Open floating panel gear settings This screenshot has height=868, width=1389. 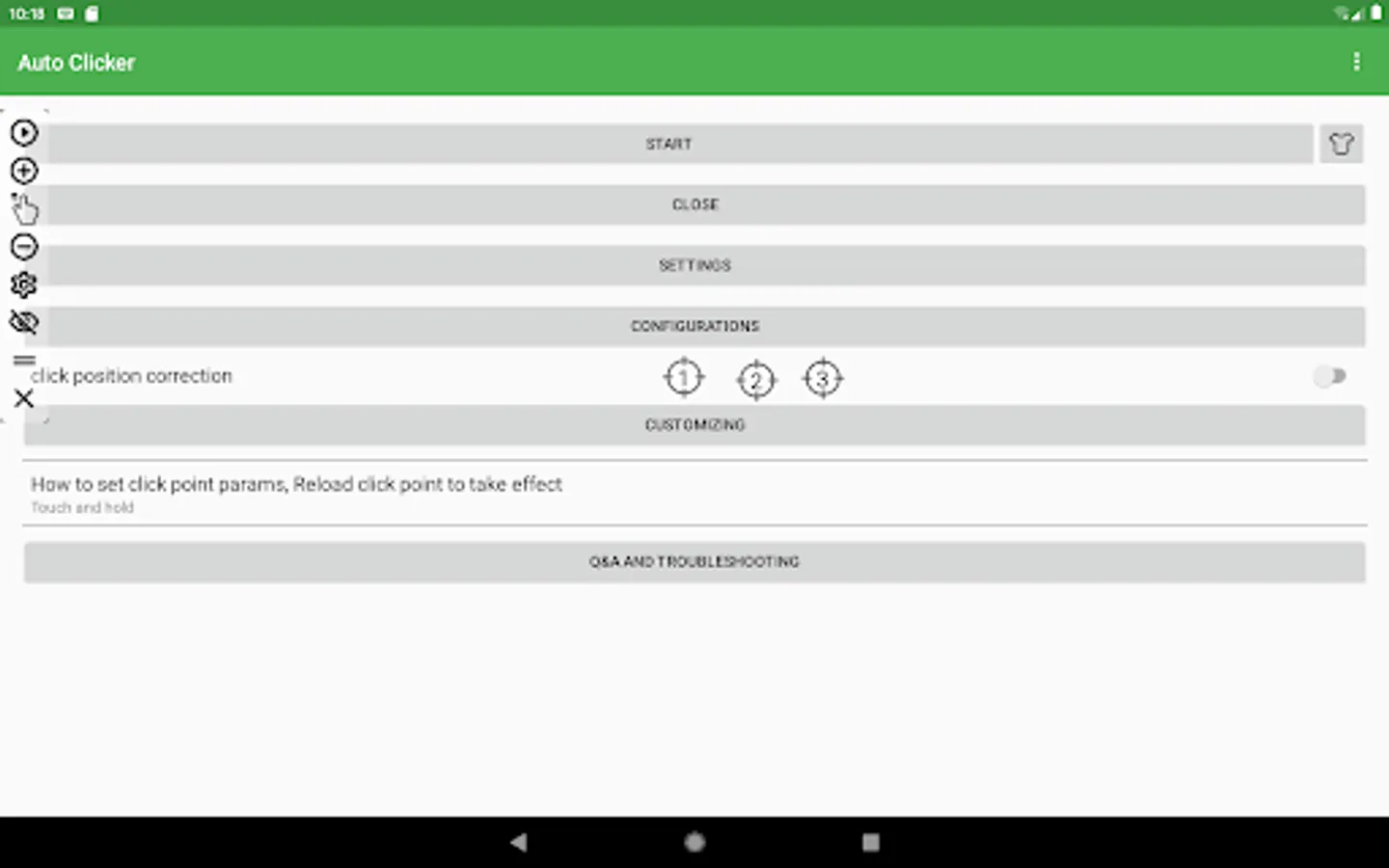(24, 285)
